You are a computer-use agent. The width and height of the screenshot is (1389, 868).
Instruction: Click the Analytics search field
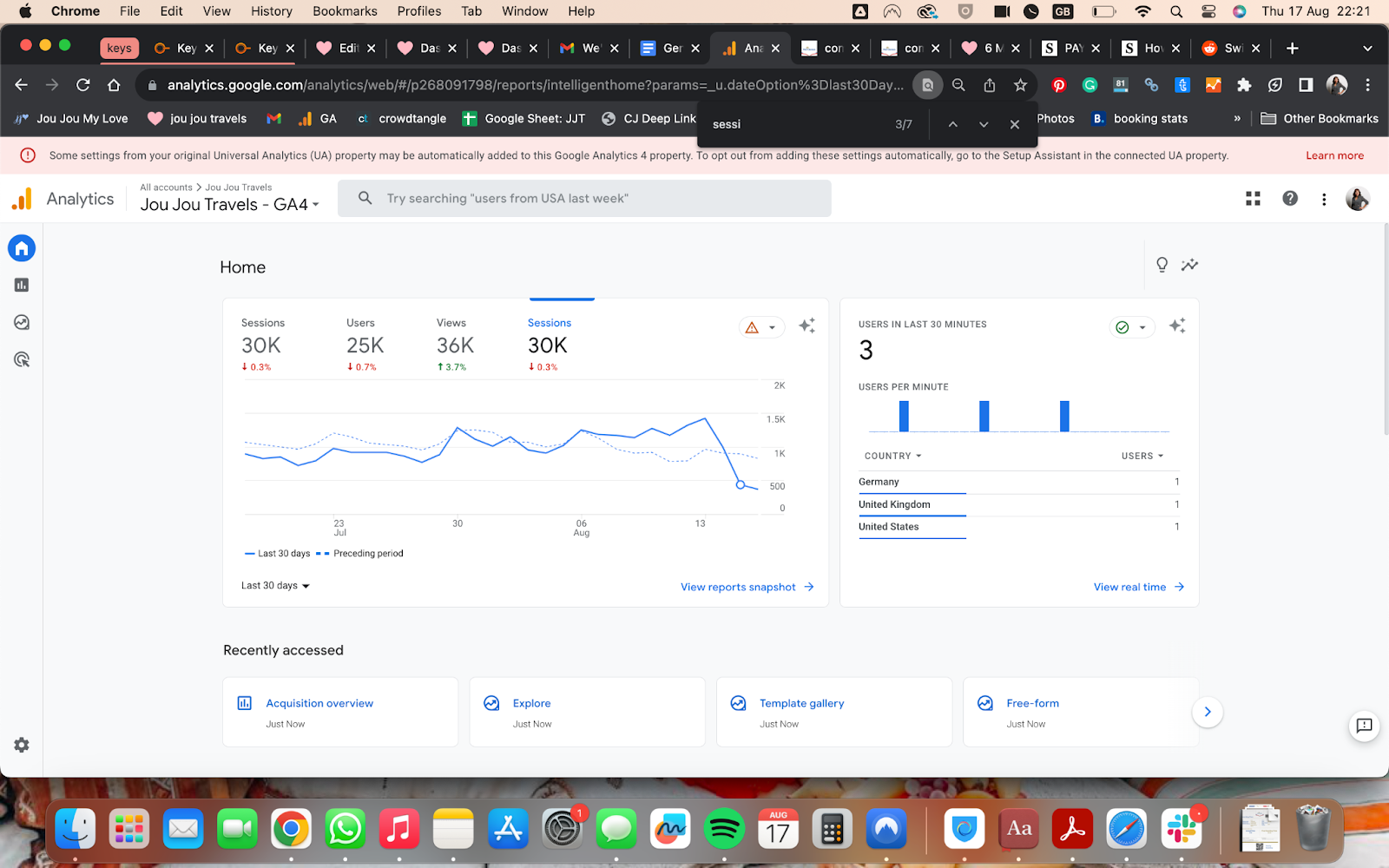[x=584, y=199]
